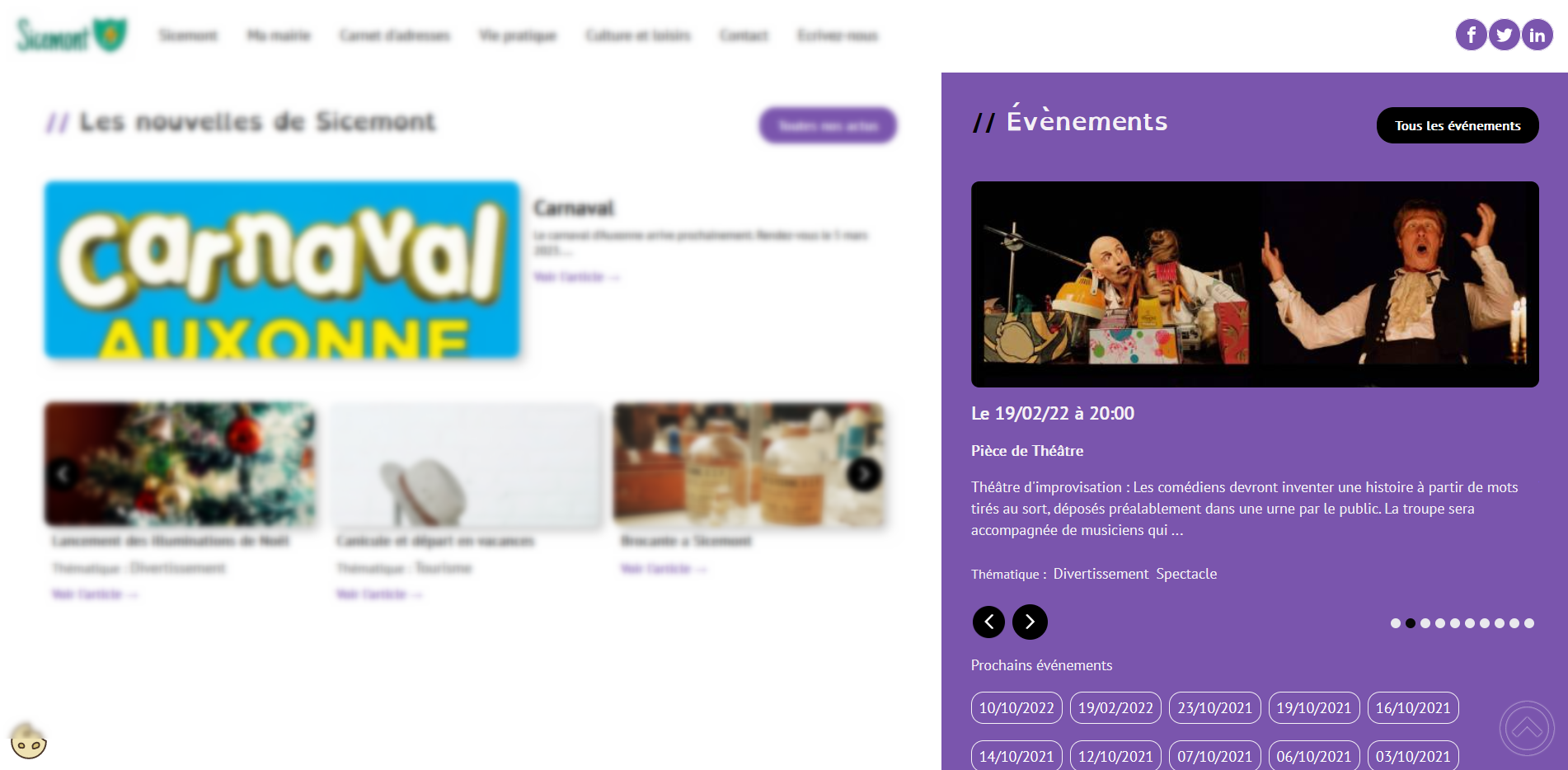Click the Tous les événements button
Screen dimensions: 1568x770
pyautogui.click(x=1457, y=125)
